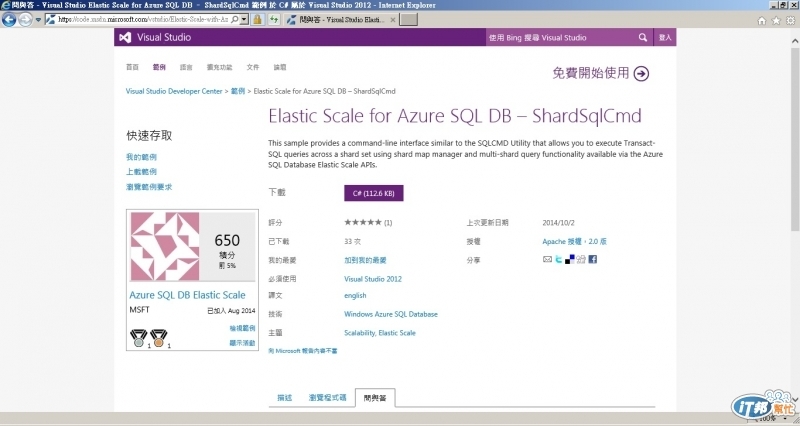Screen dimensions: 800x426
Task: Open the 論壇 navigation item
Action: tap(280, 67)
